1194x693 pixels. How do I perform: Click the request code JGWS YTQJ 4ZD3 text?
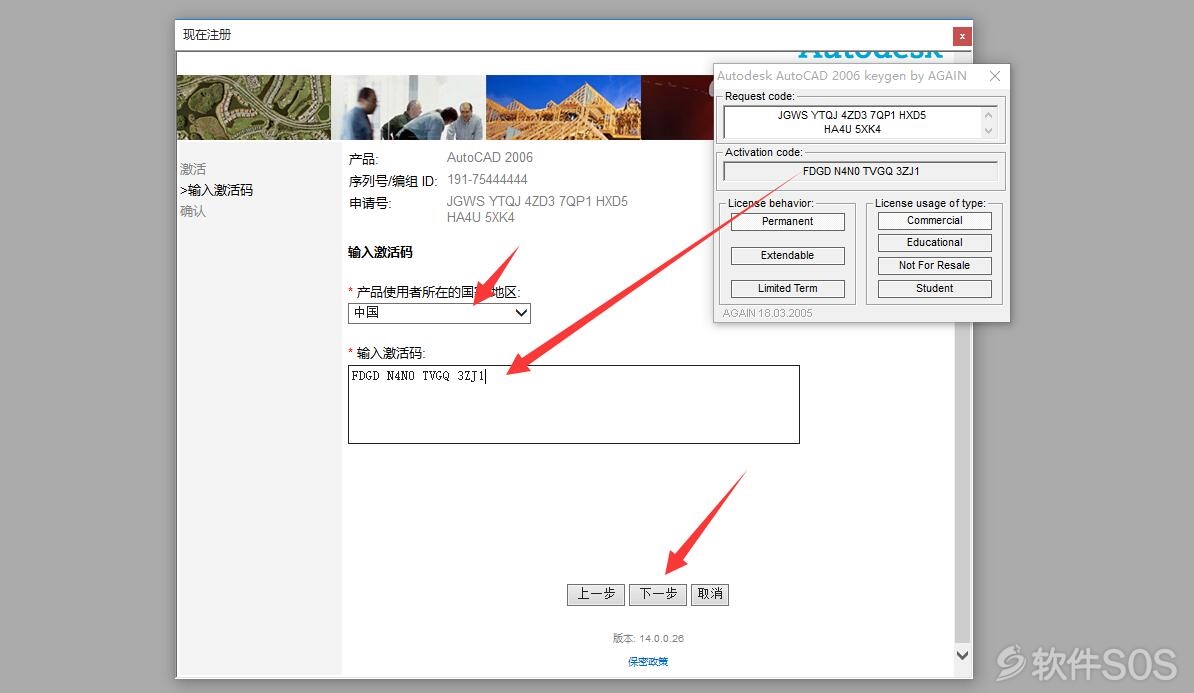click(537, 209)
